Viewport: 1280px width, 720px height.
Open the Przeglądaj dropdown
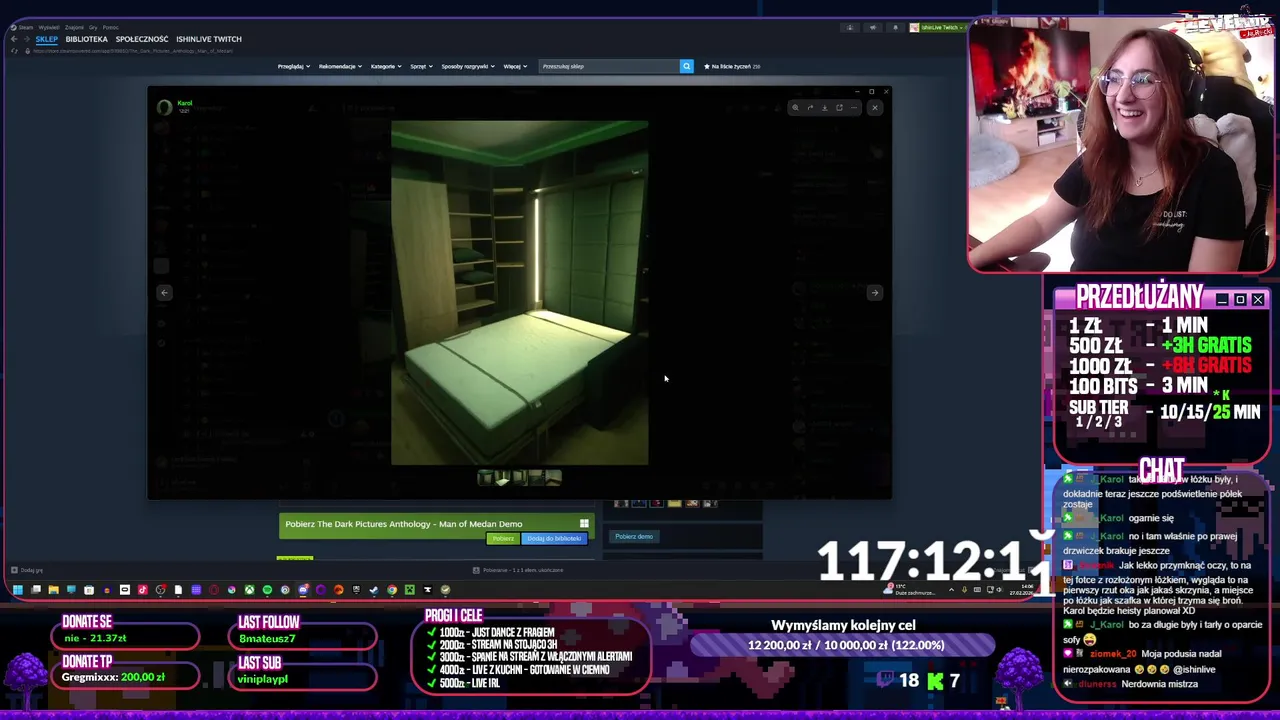(x=293, y=66)
